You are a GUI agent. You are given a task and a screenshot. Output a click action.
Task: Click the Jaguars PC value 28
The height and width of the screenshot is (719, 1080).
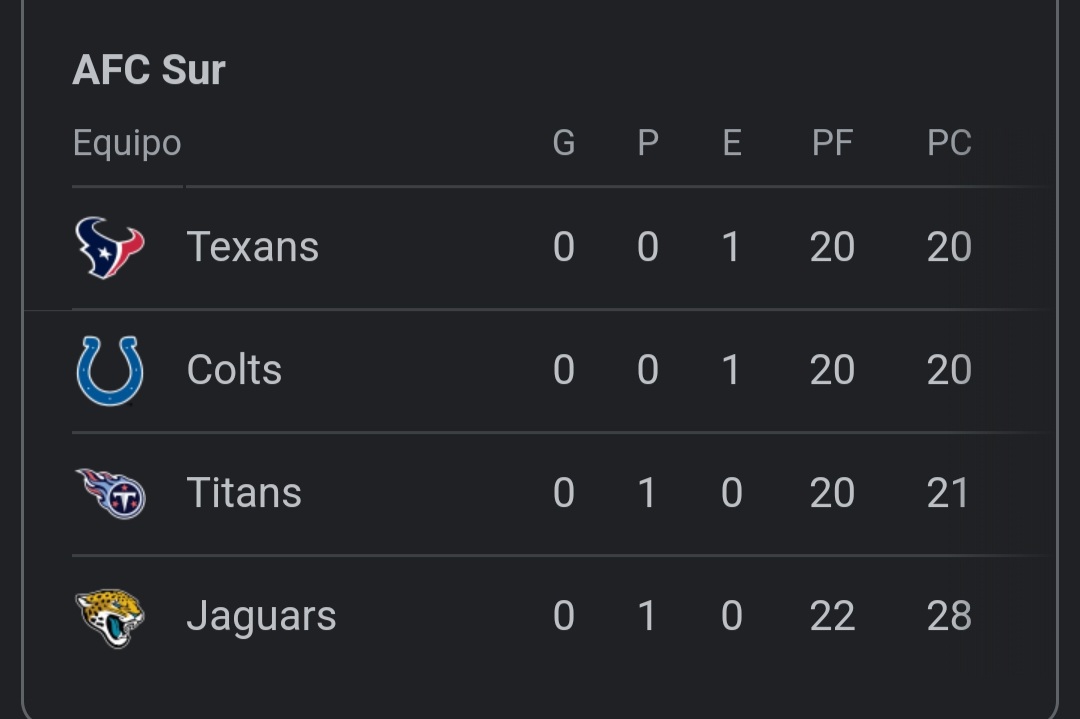point(949,616)
